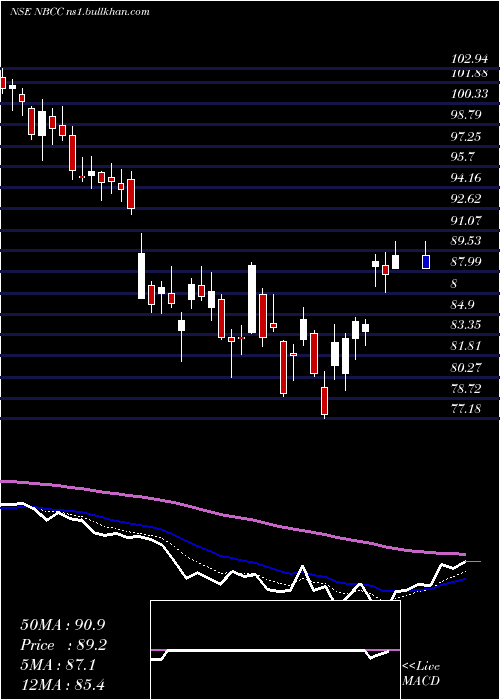
Task: Click the 'Price : 89.2' readout
Action: (63, 645)
